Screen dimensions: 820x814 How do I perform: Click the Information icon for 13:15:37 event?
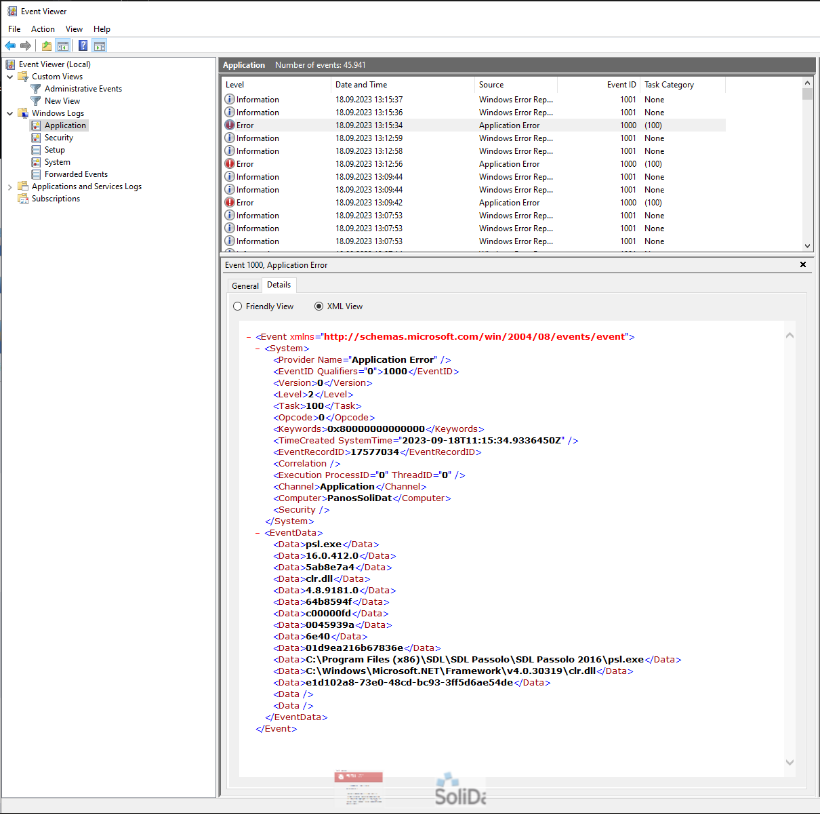coord(230,99)
